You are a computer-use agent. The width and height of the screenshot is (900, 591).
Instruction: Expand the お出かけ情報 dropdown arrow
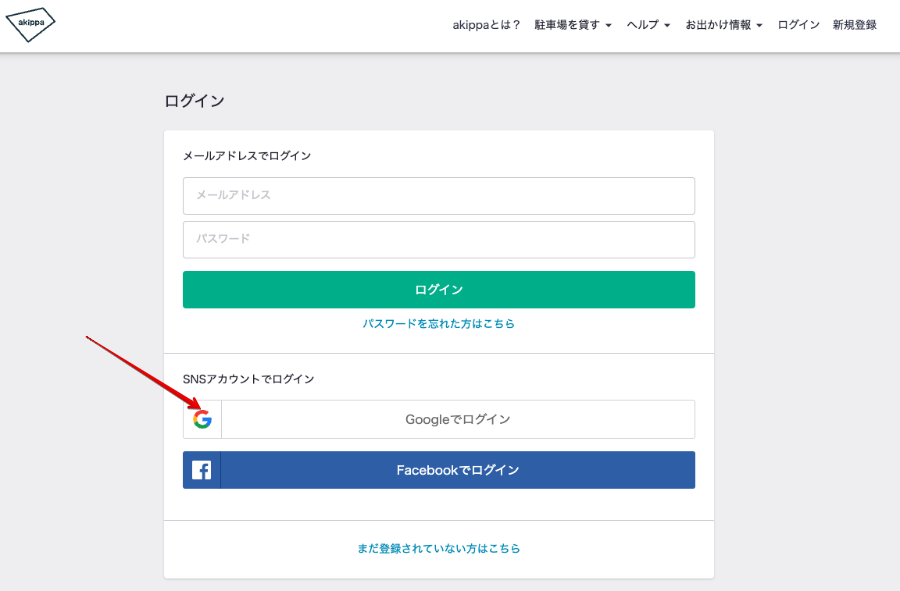[759, 25]
